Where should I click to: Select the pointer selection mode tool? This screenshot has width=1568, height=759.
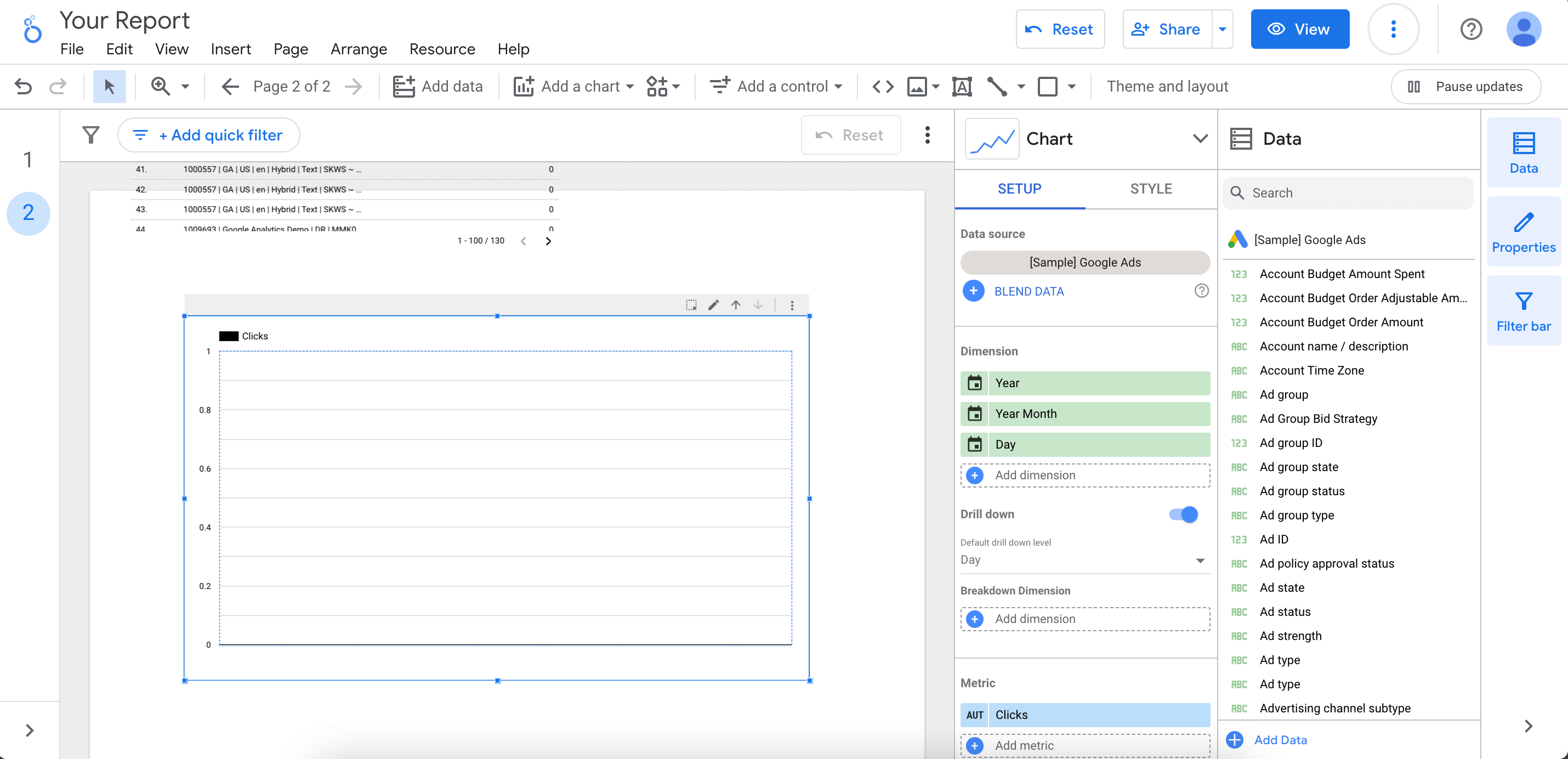click(x=110, y=87)
